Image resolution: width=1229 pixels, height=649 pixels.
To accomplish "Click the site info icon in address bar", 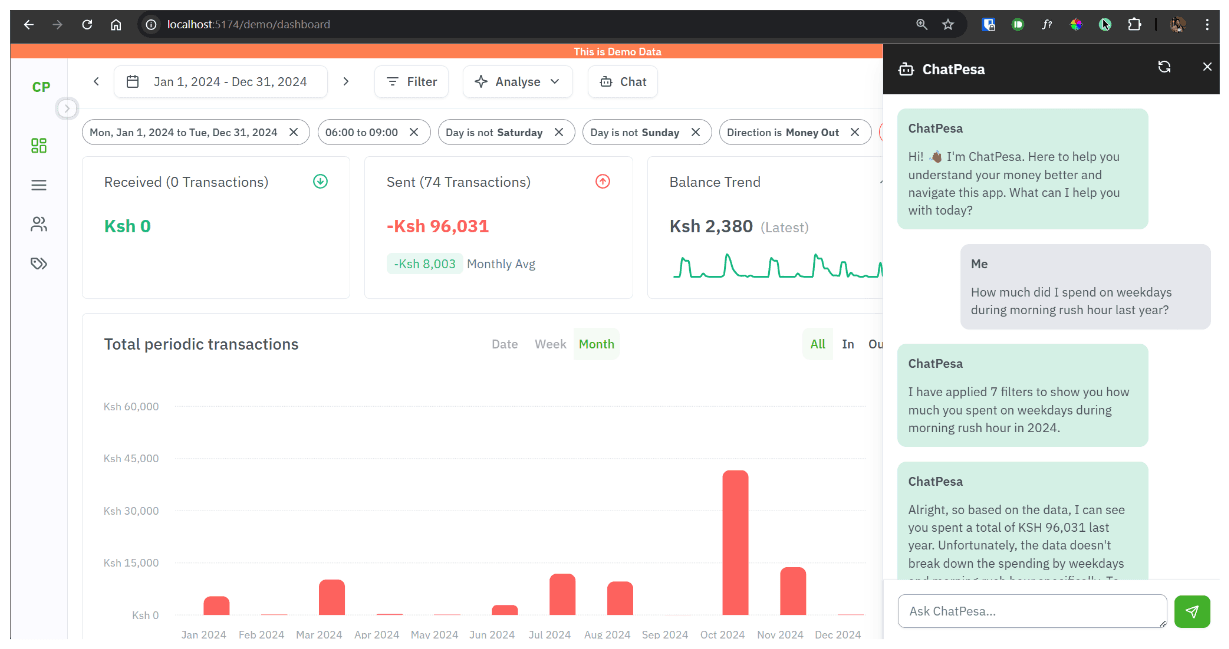I will point(151,24).
